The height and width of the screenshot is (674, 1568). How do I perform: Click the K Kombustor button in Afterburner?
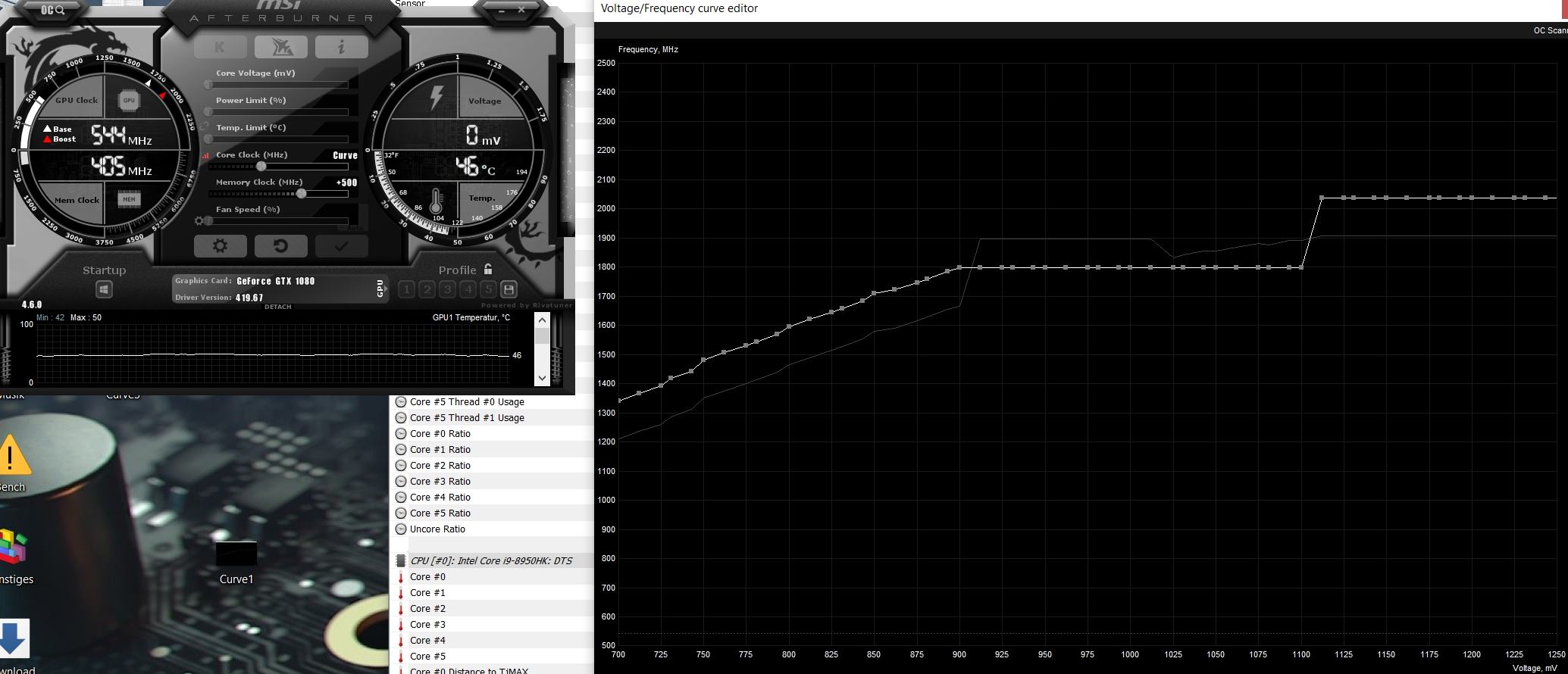(x=220, y=47)
